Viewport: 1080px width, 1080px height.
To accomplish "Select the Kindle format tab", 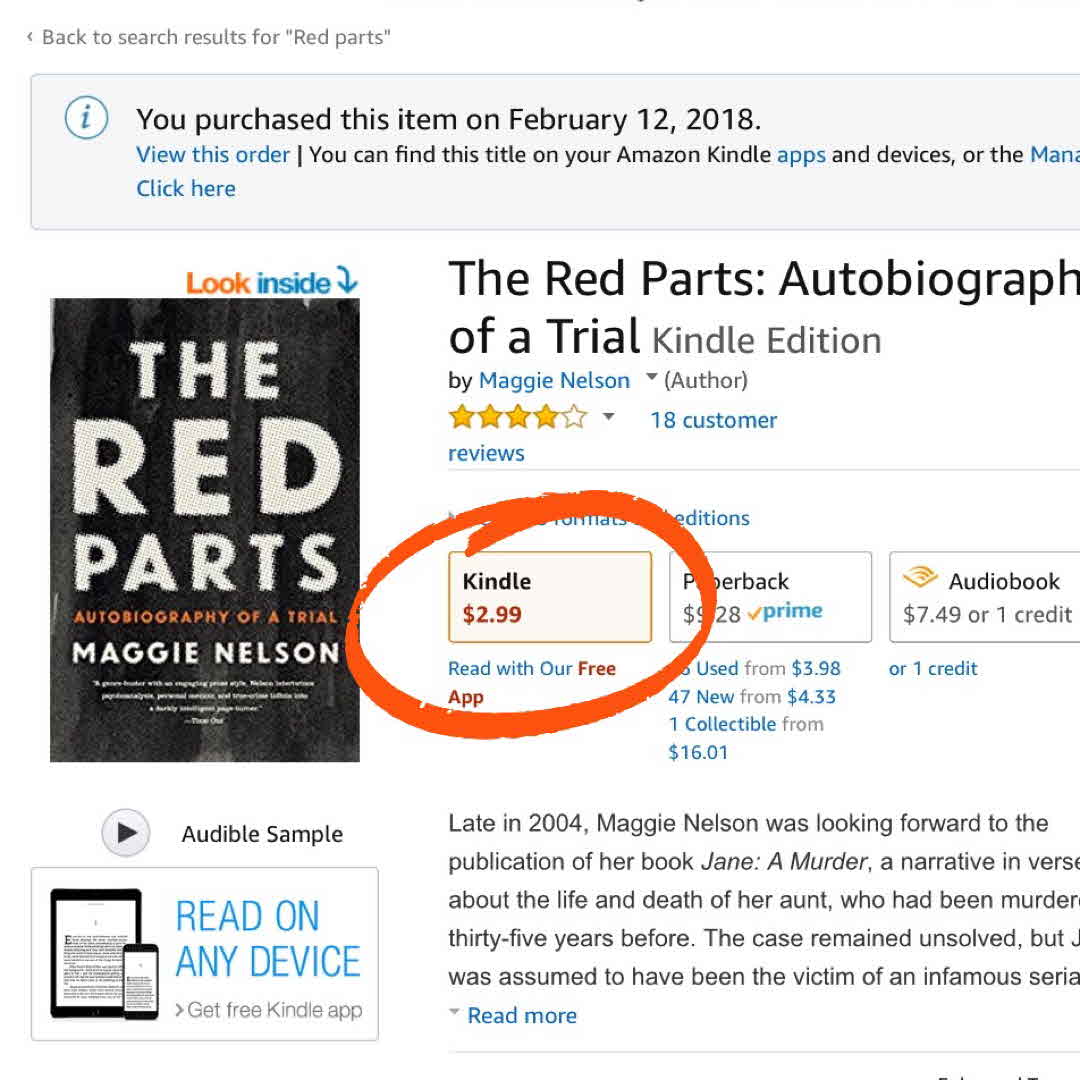I will point(549,597).
